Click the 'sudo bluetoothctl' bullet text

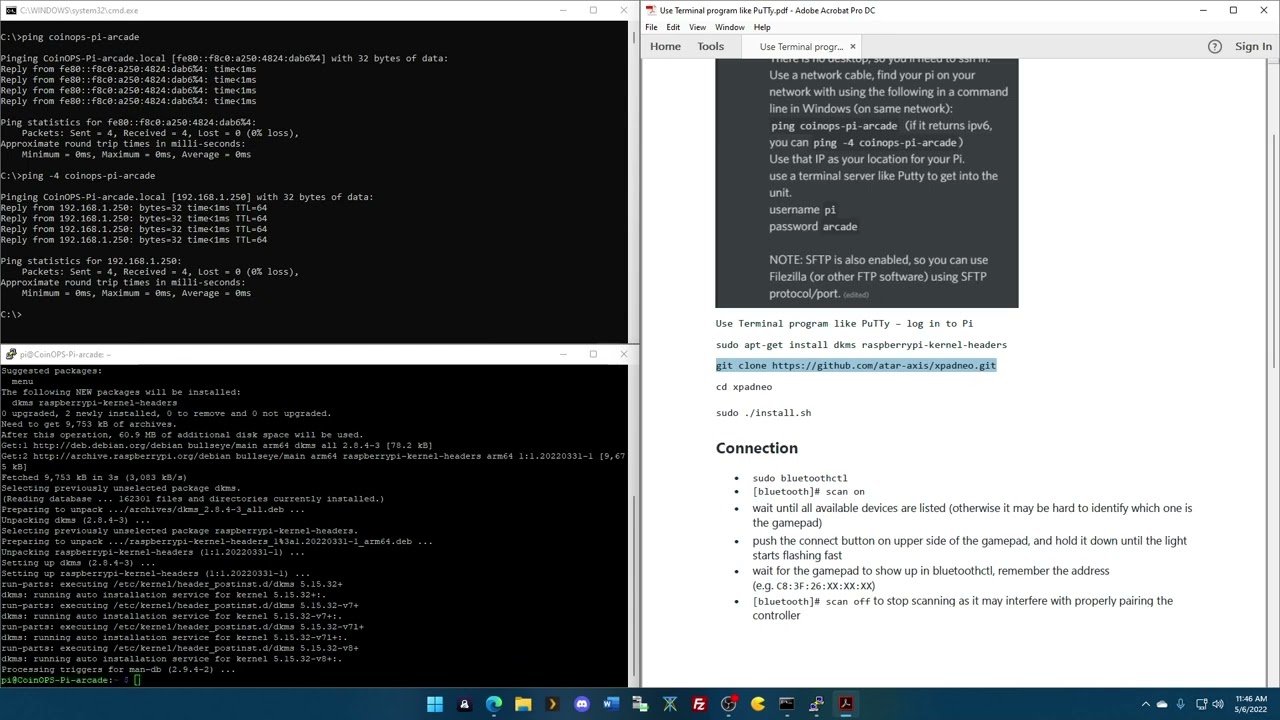point(800,478)
